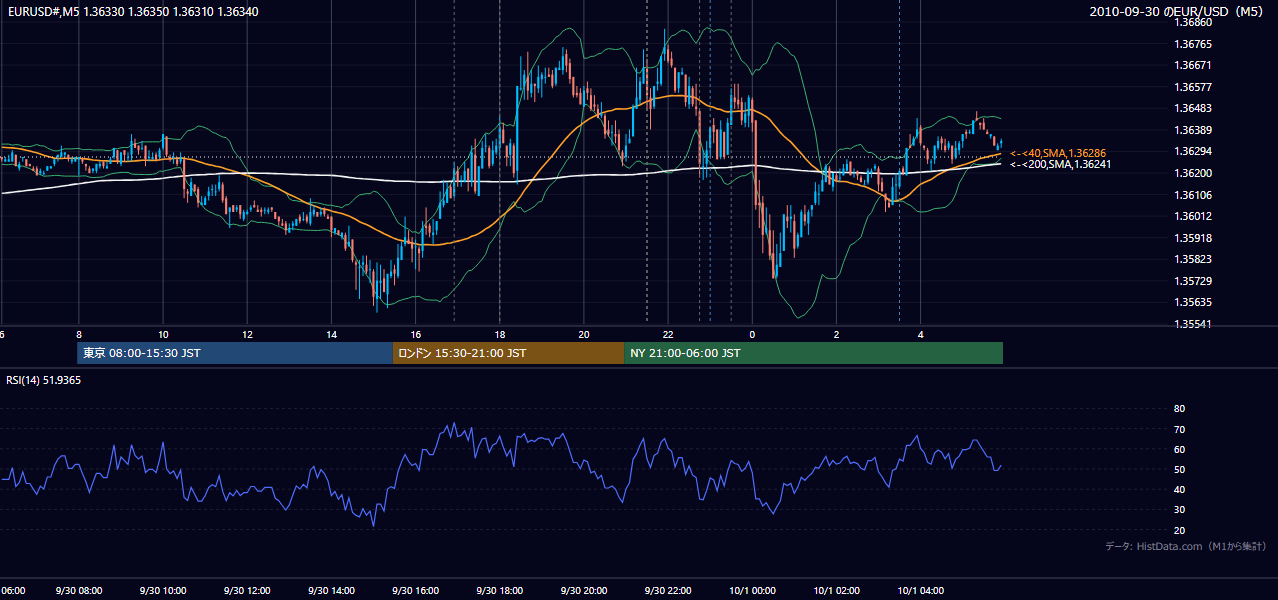Click the 9/30 10:00 time axis label

[163, 591]
